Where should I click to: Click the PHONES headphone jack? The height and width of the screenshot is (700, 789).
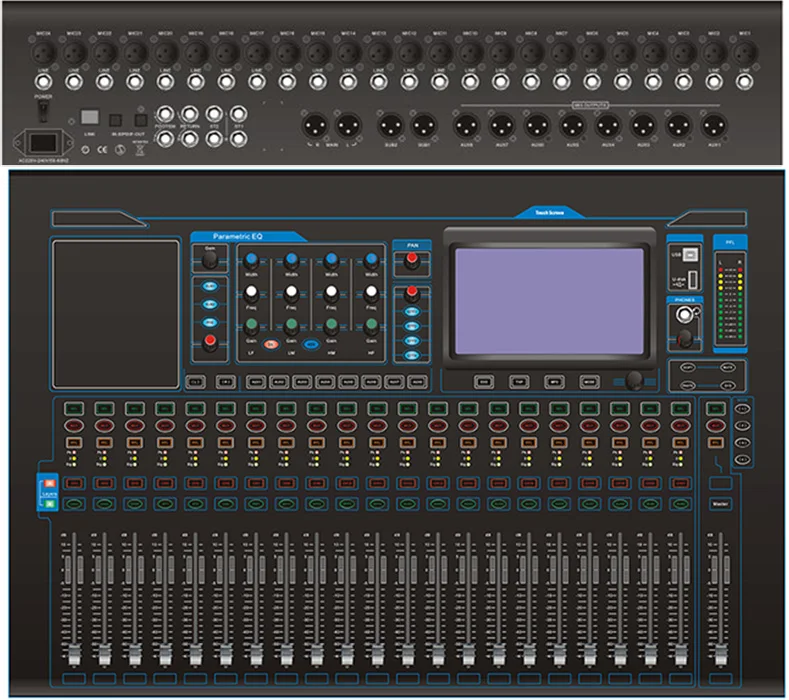(x=685, y=314)
